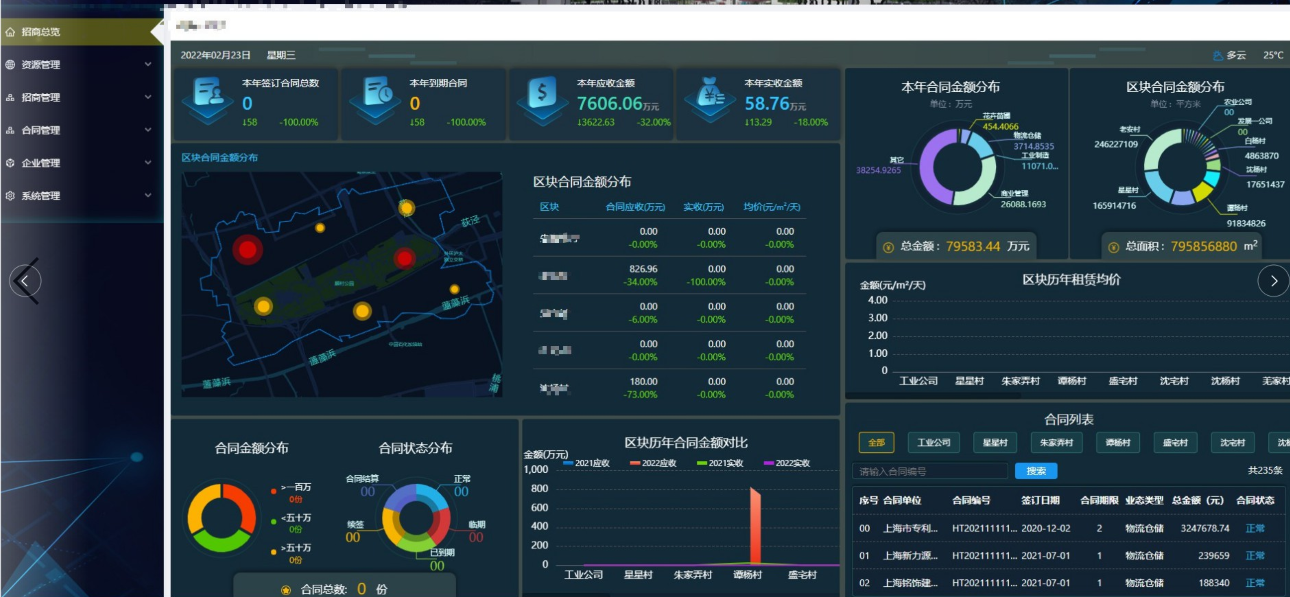Toggle the 2021应收 legend series
The image size is (1290, 597).
(x=586, y=463)
